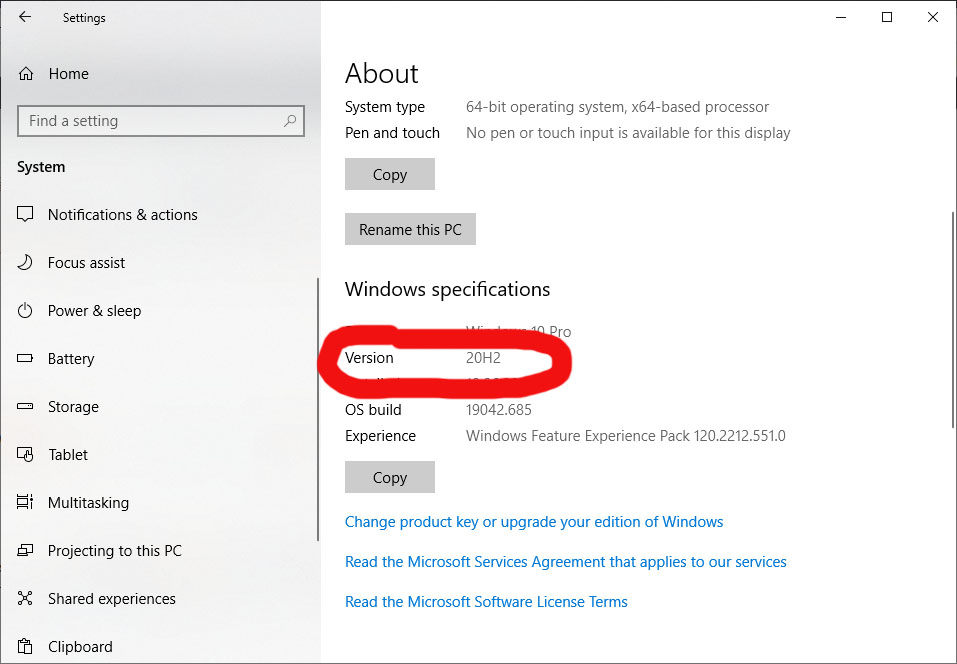Image resolution: width=957 pixels, height=664 pixels.
Task: Open Focus assist settings
Action: pos(86,263)
